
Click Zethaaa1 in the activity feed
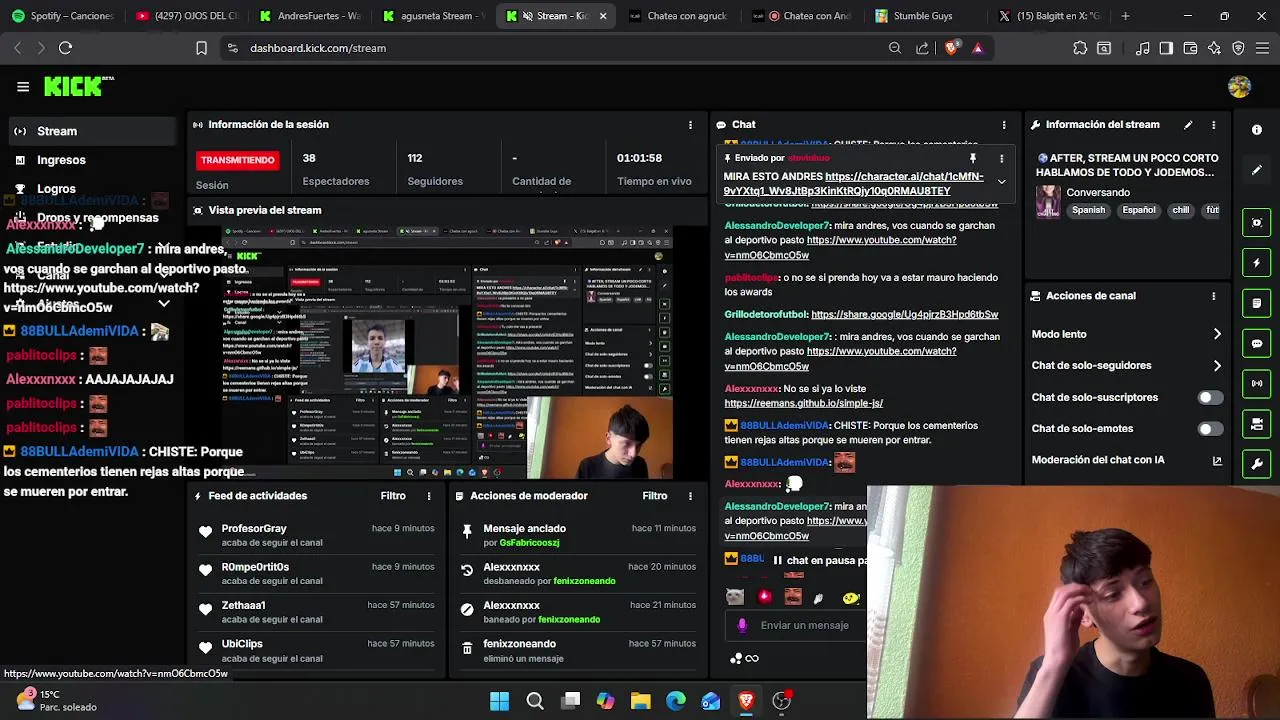(243, 606)
